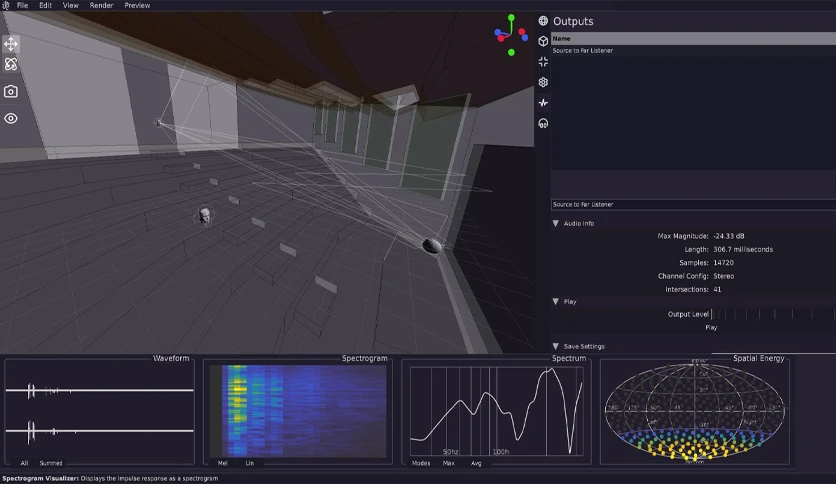Select Avg mode in Spectrum

coord(476,463)
